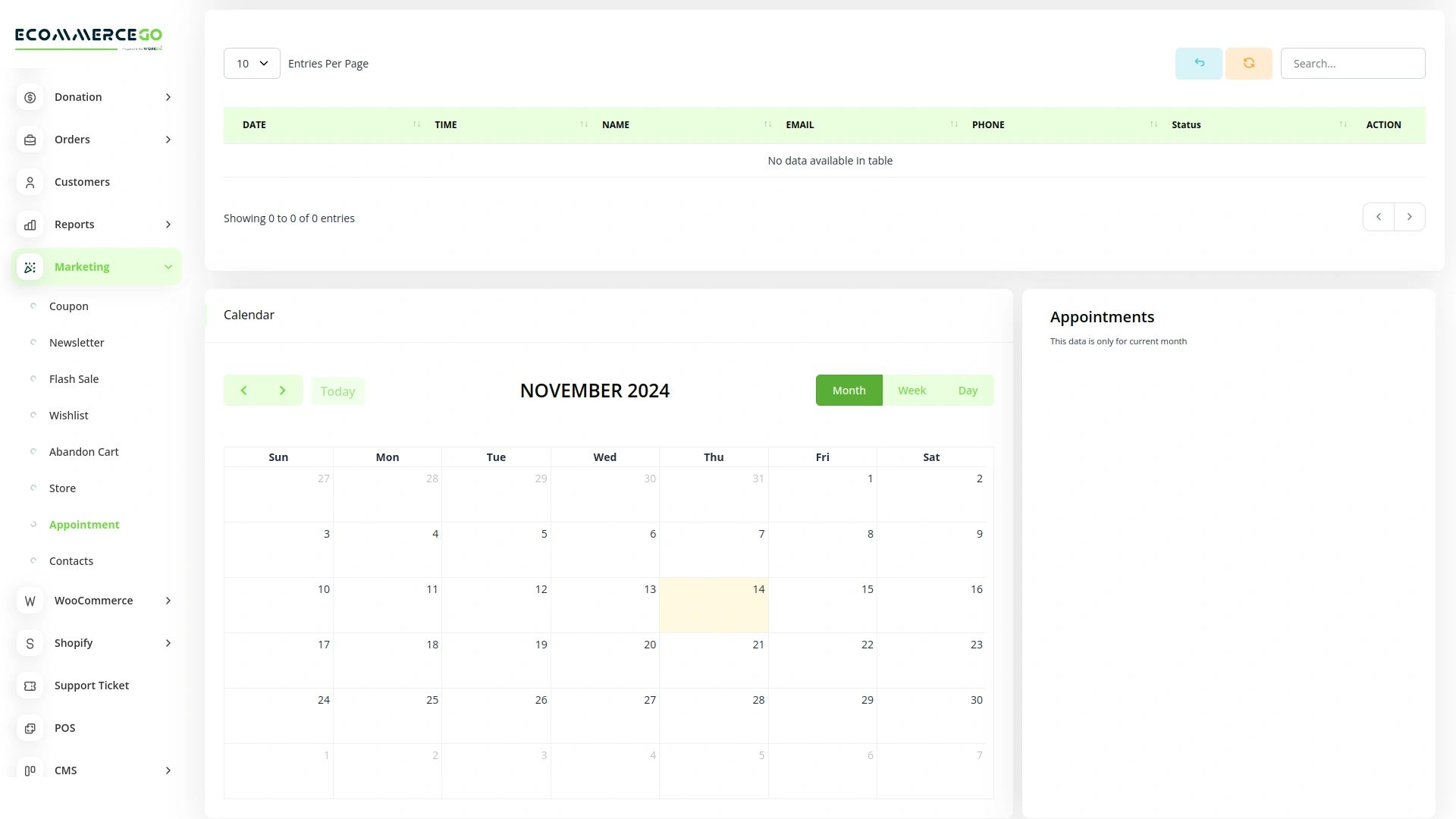Click the Reports bar-chart icon
1456x819 pixels.
pyautogui.click(x=30, y=224)
